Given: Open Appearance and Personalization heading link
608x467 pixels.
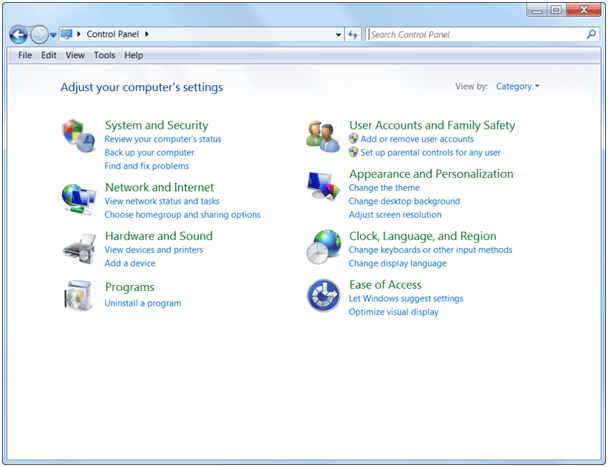Looking at the screenshot, I should click(x=431, y=174).
